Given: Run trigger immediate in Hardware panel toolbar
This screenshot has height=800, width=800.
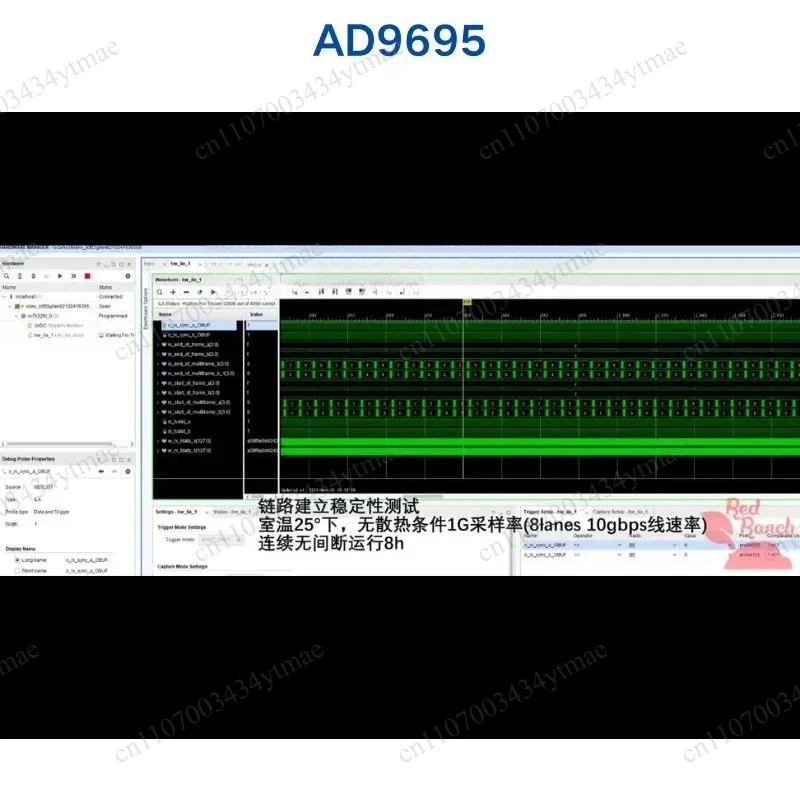Looking at the screenshot, I should pos(73,276).
